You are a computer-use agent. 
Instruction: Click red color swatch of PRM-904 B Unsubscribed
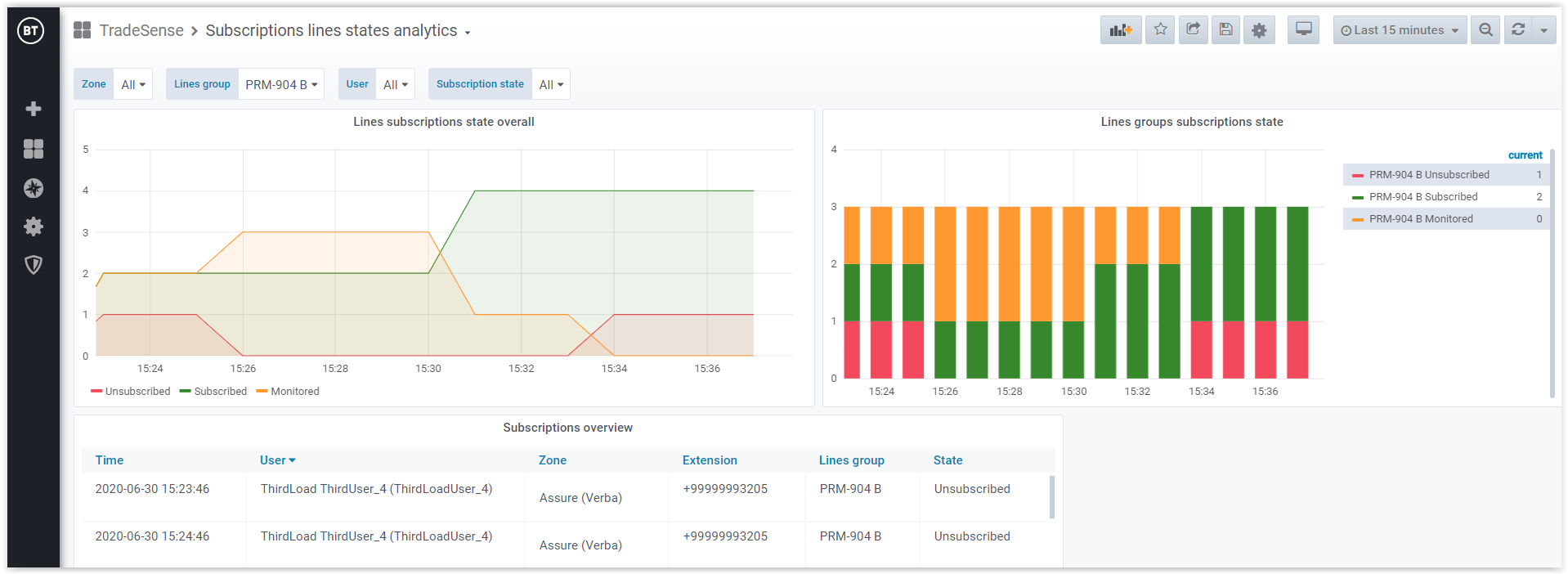point(1358,175)
